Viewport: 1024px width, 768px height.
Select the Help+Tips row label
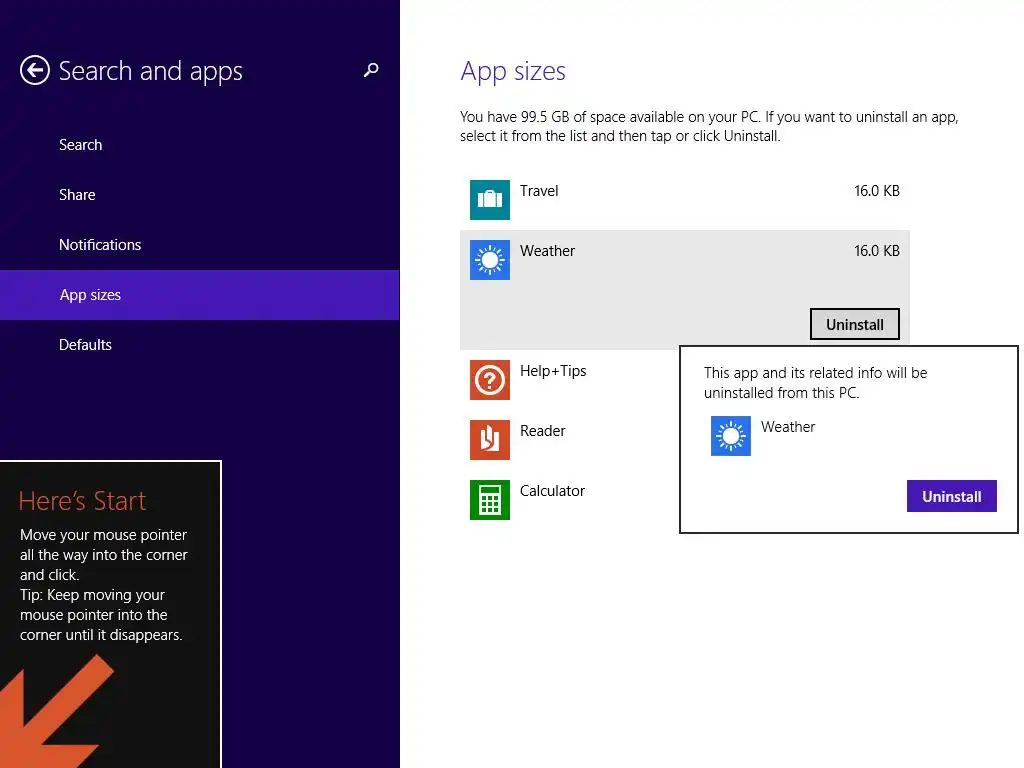coord(553,371)
